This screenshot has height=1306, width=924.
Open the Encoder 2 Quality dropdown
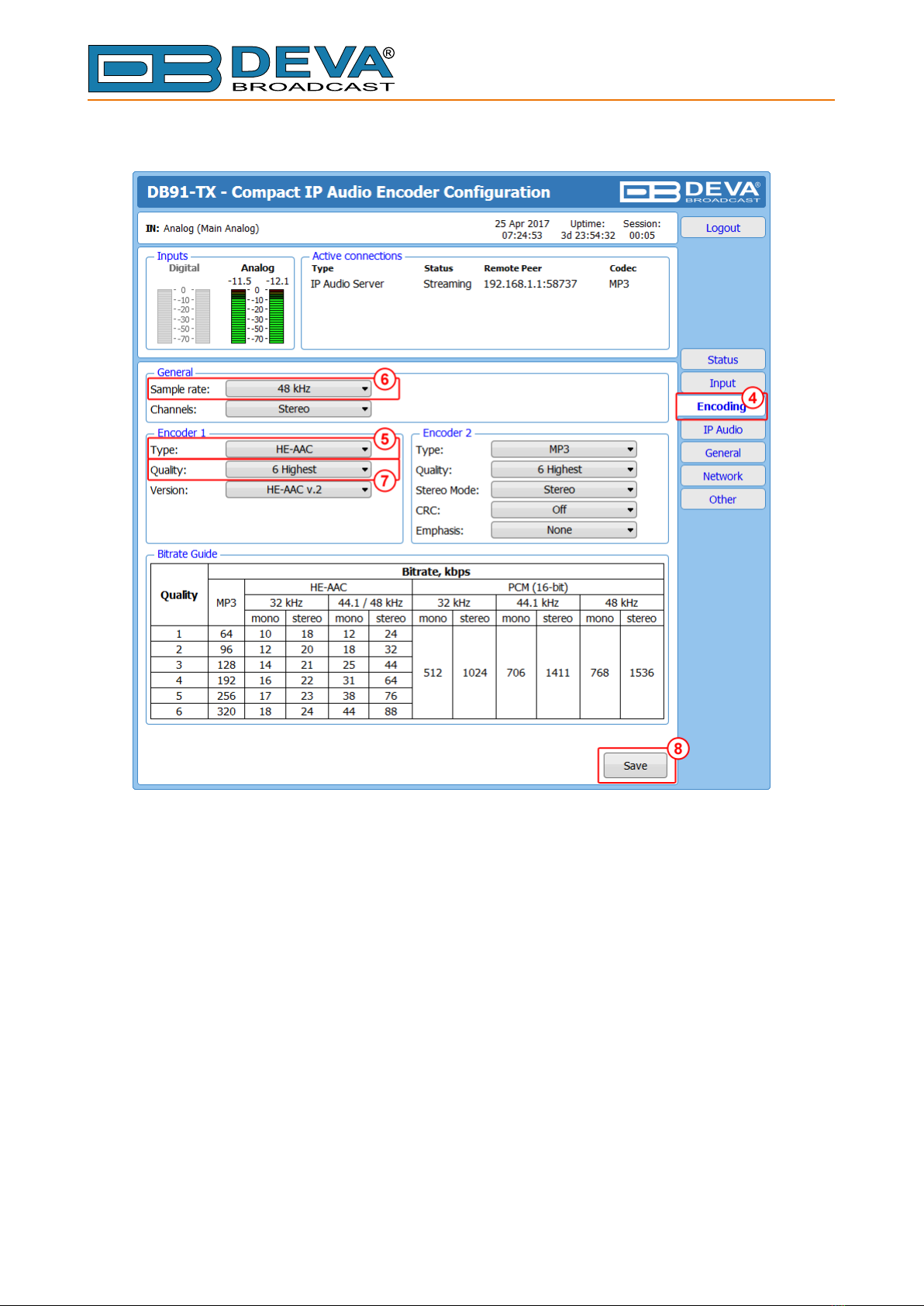pos(564,470)
